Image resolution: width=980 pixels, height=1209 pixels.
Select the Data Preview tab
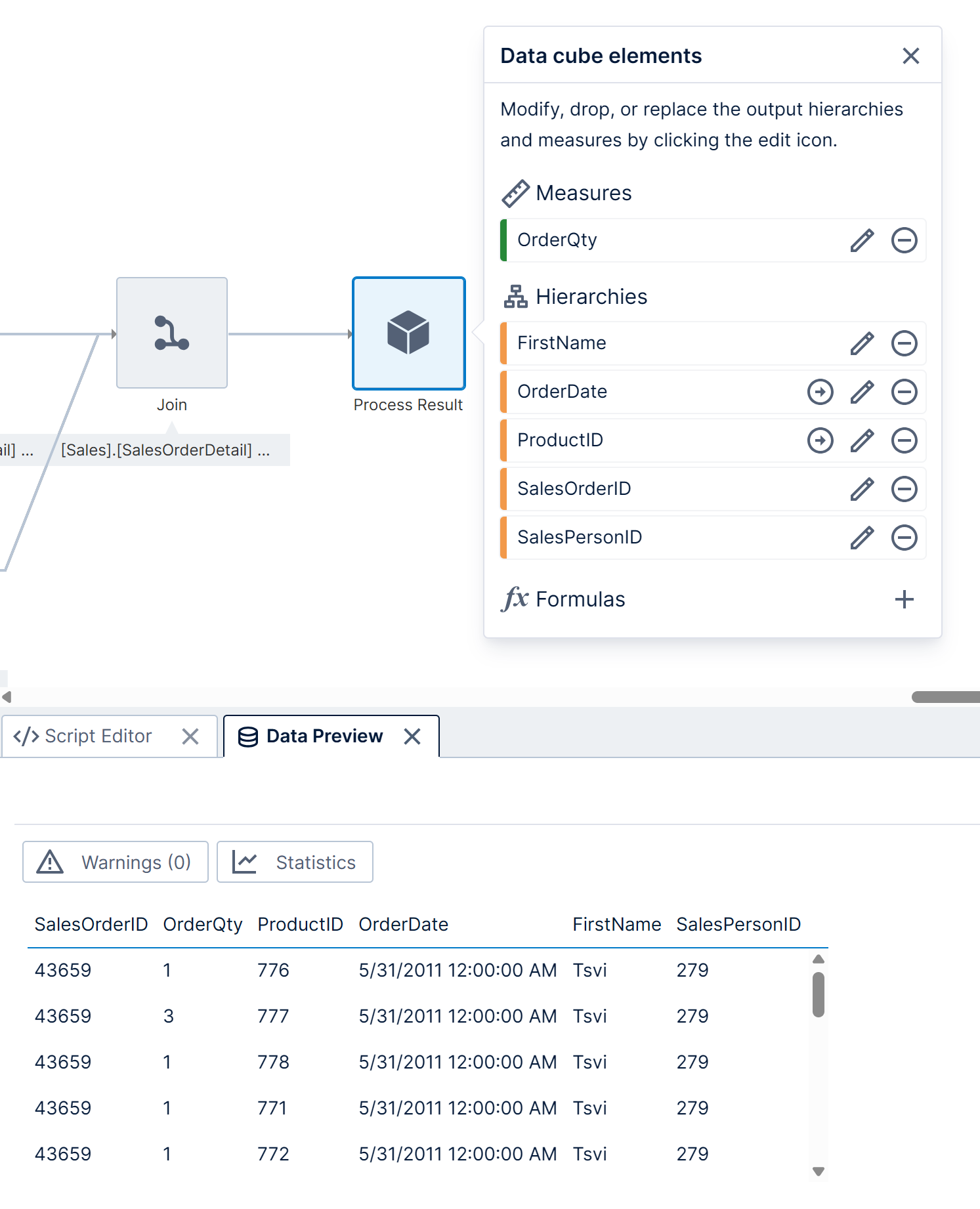pyautogui.click(x=324, y=736)
